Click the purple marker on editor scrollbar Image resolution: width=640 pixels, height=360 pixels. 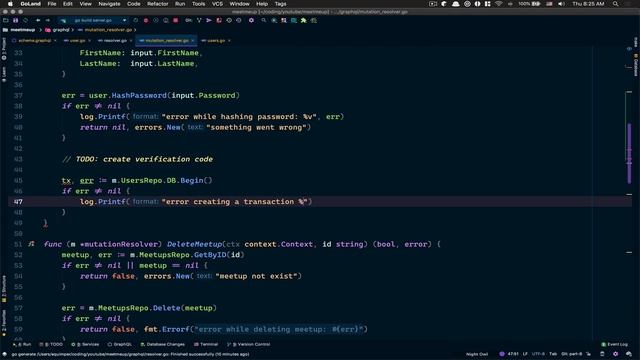click(x=629, y=153)
